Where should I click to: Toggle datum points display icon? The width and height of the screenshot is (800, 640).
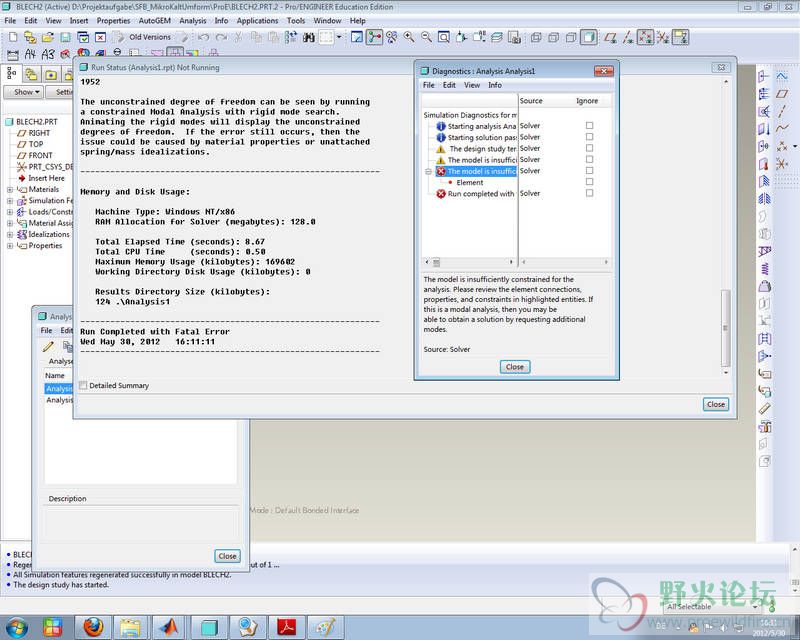[x=645, y=37]
